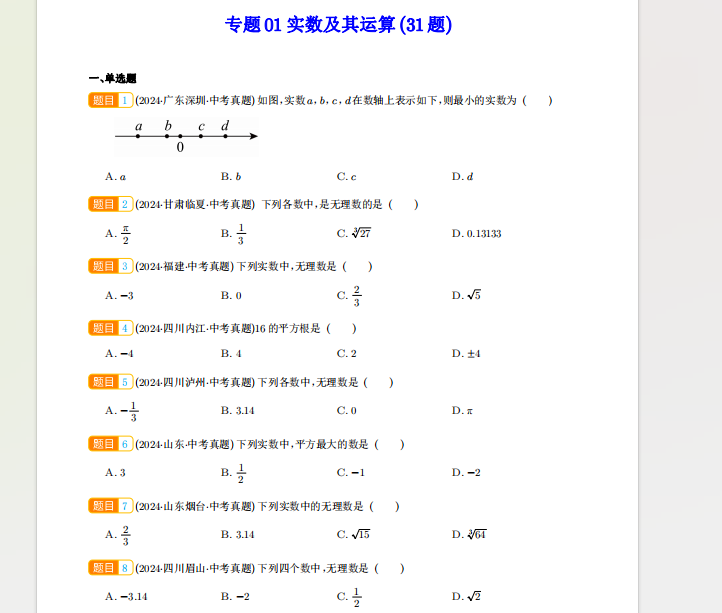Click the section heading 一、单选题
Viewport: 722px width, 613px height.
click(112, 78)
